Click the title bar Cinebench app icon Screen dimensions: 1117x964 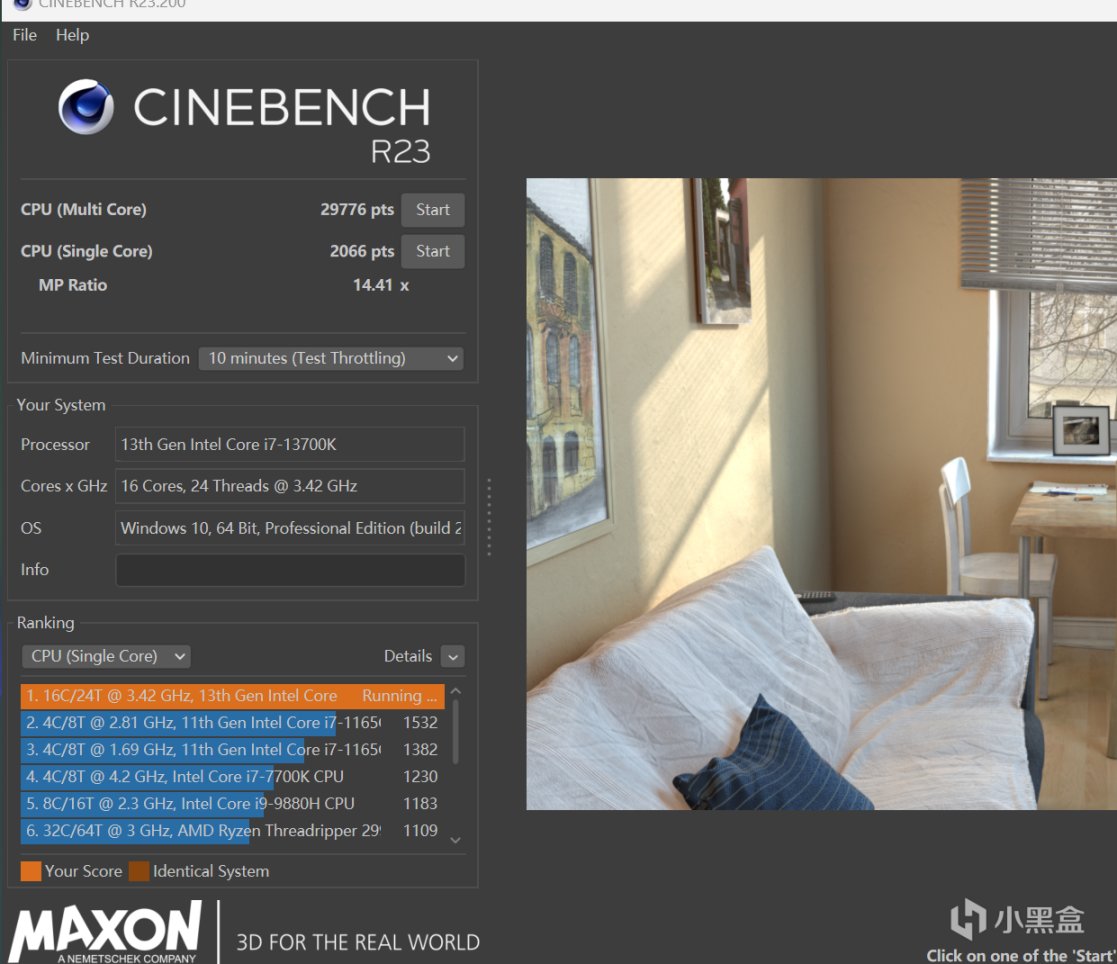tap(23, 4)
